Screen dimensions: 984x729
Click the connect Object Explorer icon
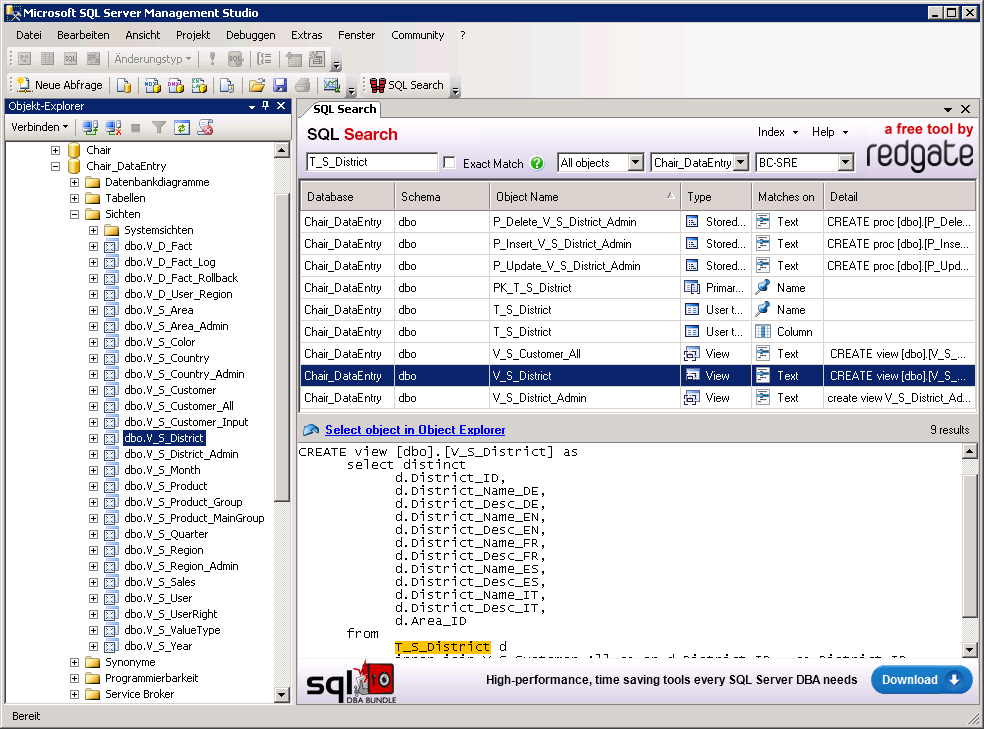[90, 128]
